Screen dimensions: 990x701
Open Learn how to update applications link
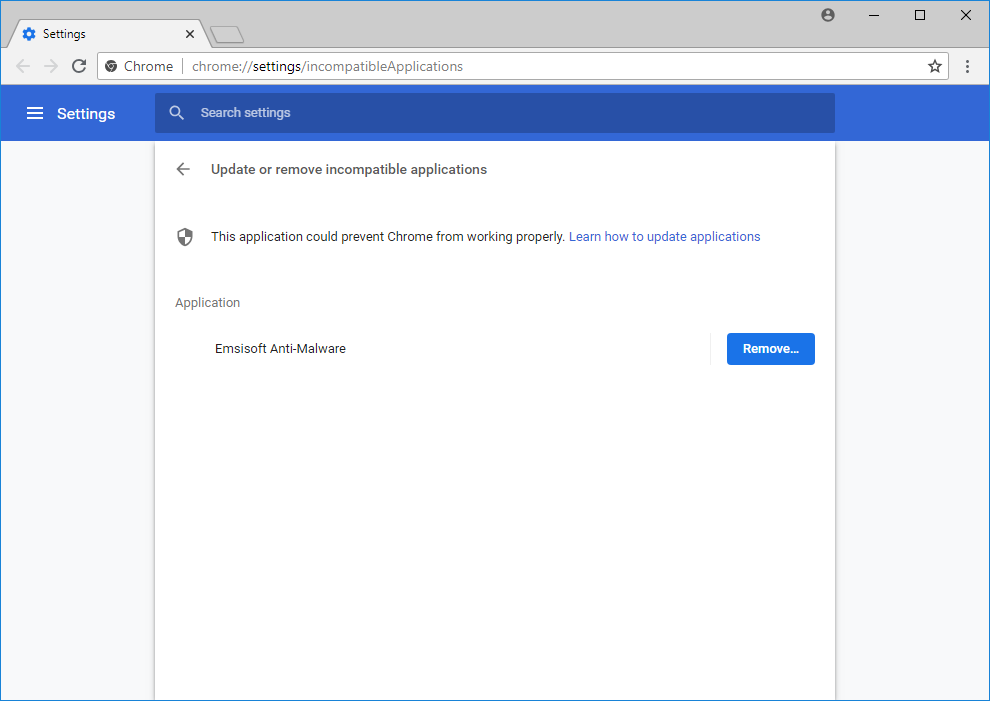coord(664,237)
